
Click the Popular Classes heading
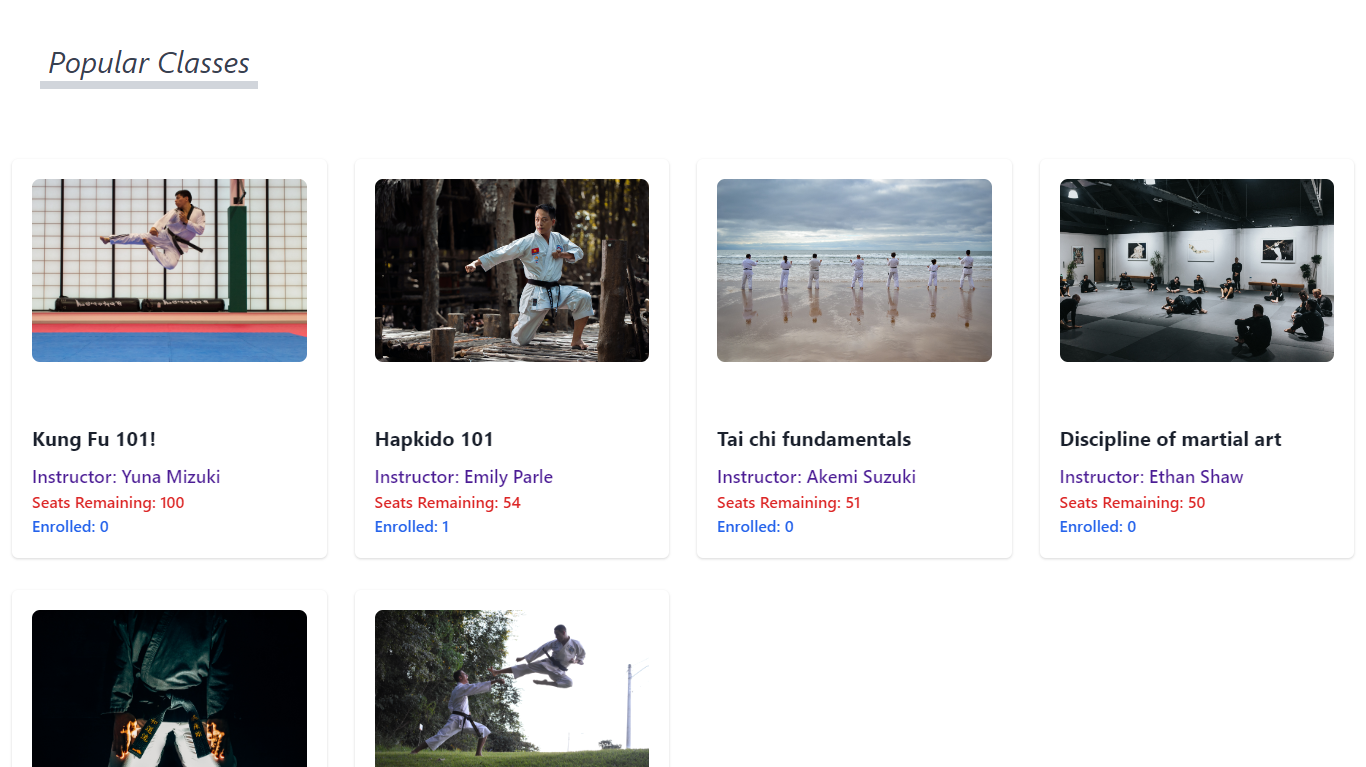click(x=149, y=63)
